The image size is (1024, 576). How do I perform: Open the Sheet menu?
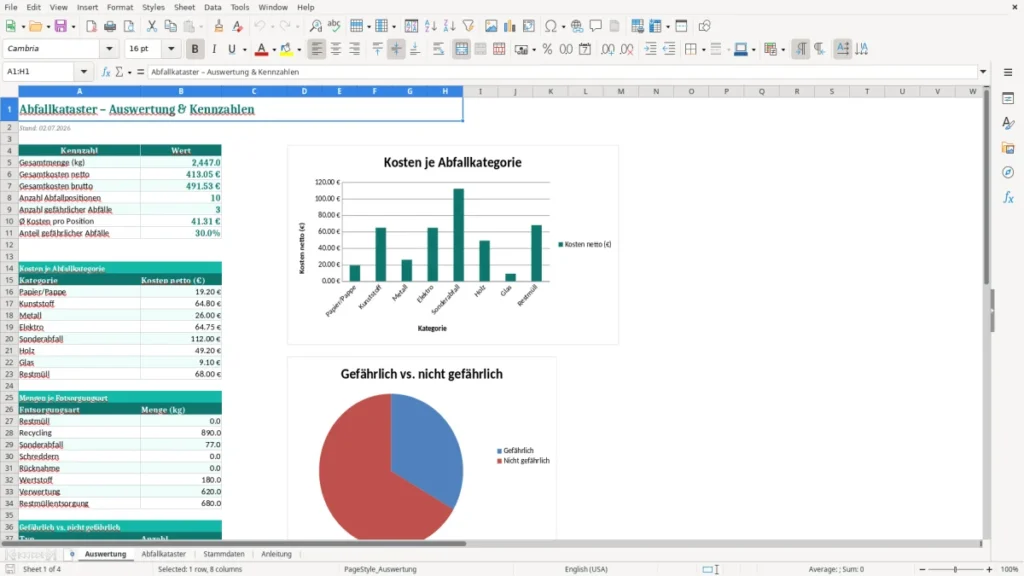pos(184,7)
